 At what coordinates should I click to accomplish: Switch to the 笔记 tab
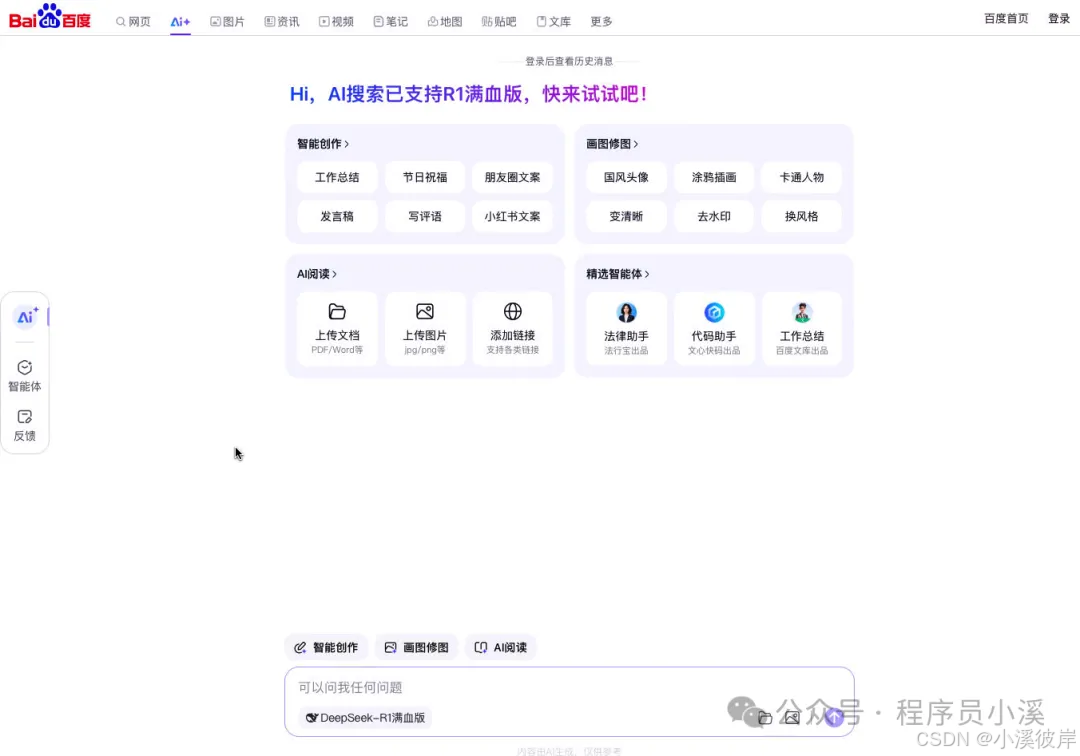click(391, 21)
